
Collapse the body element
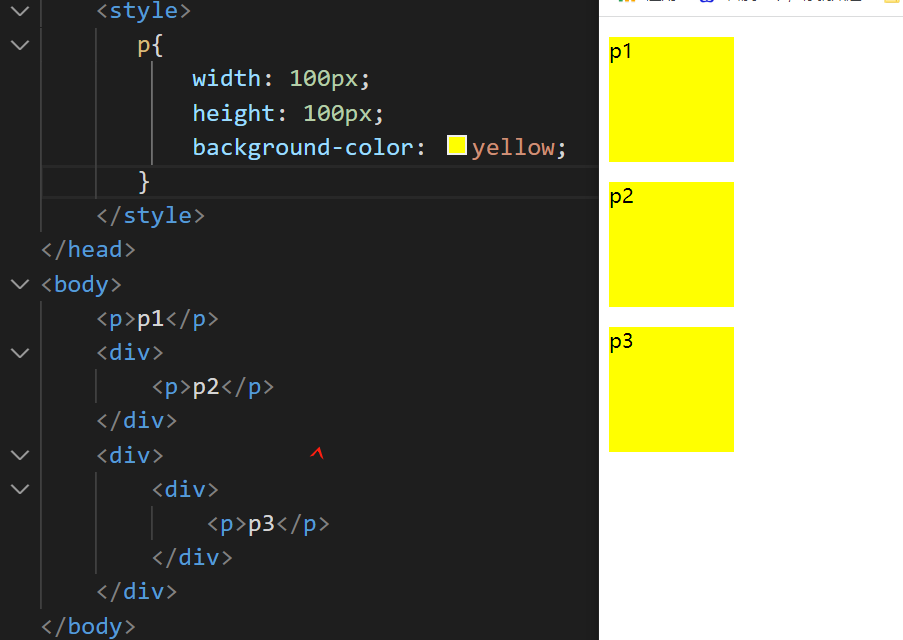tap(19, 284)
